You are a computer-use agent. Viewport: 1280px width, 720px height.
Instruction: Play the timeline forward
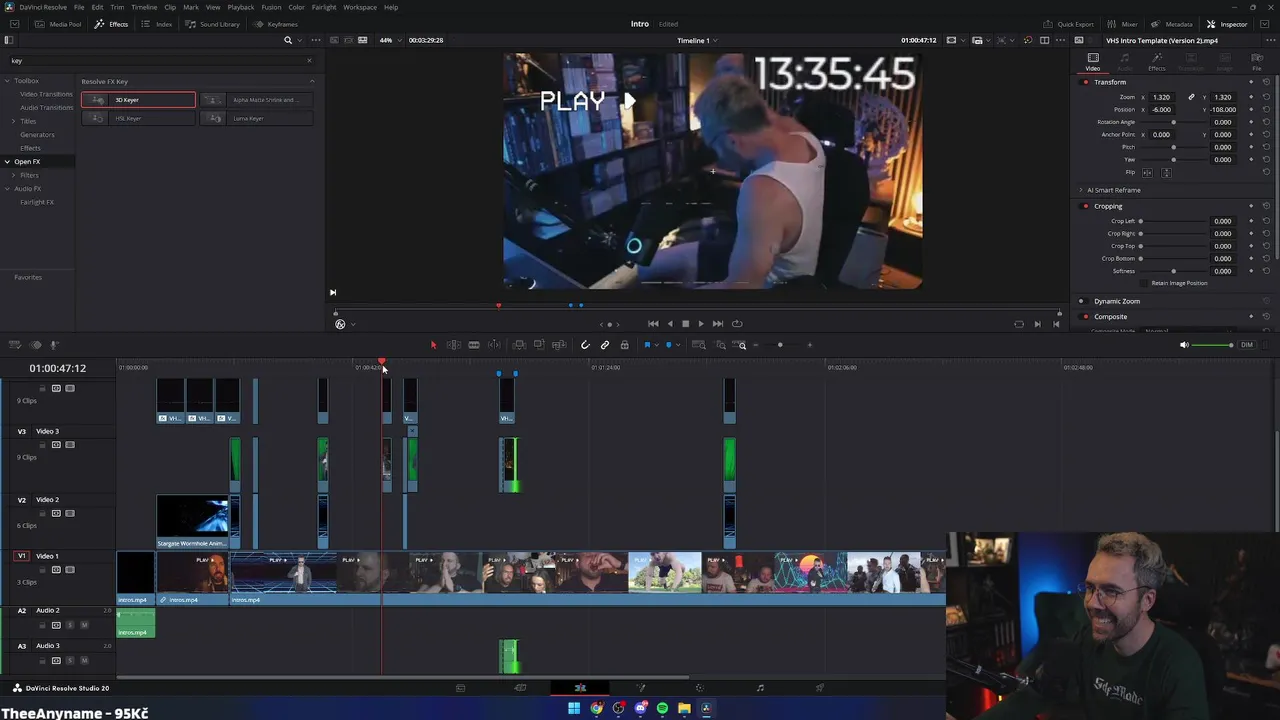(x=700, y=324)
